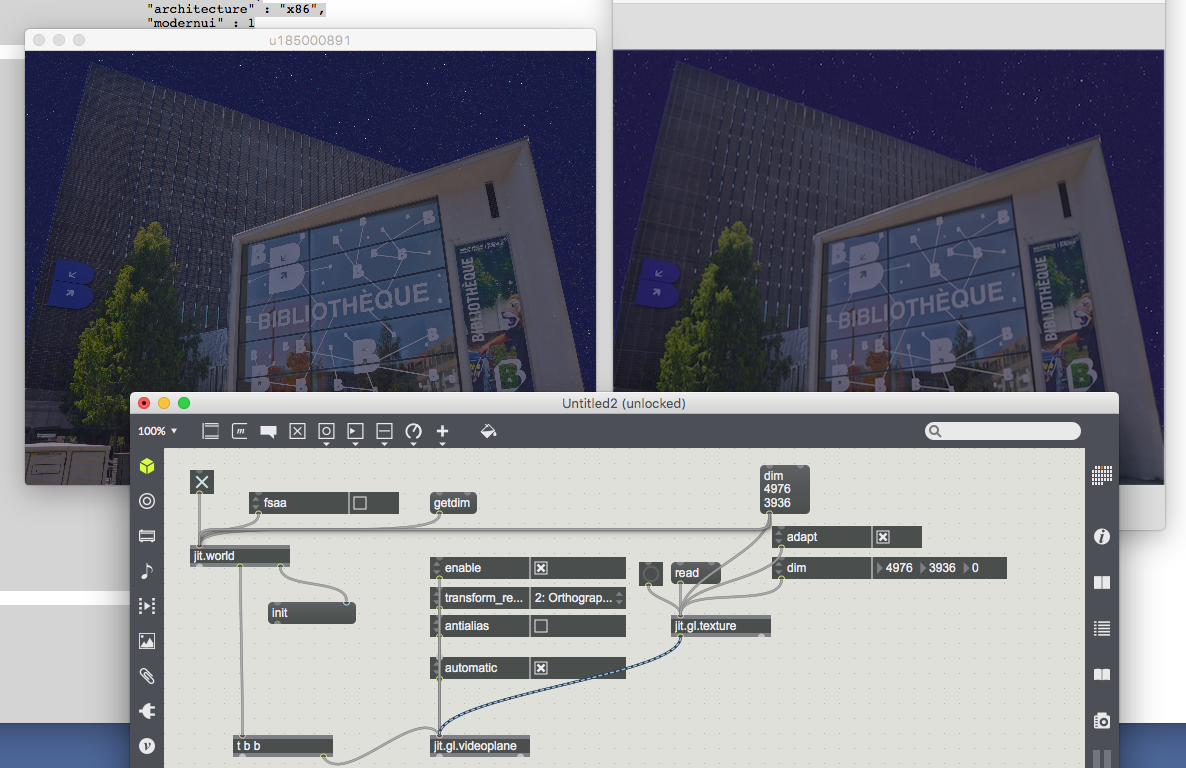Open the automatic attribute selector arrows
This screenshot has height=768, width=1186.
pos(436,668)
